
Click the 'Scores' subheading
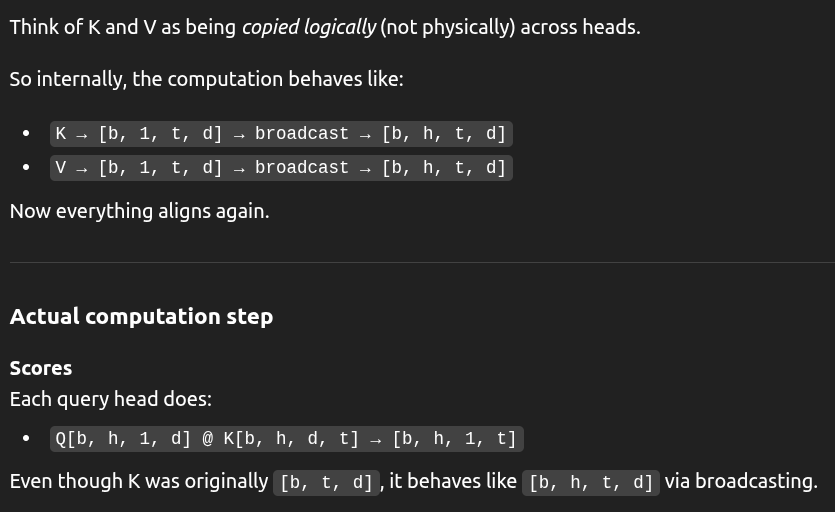pos(40,368)
